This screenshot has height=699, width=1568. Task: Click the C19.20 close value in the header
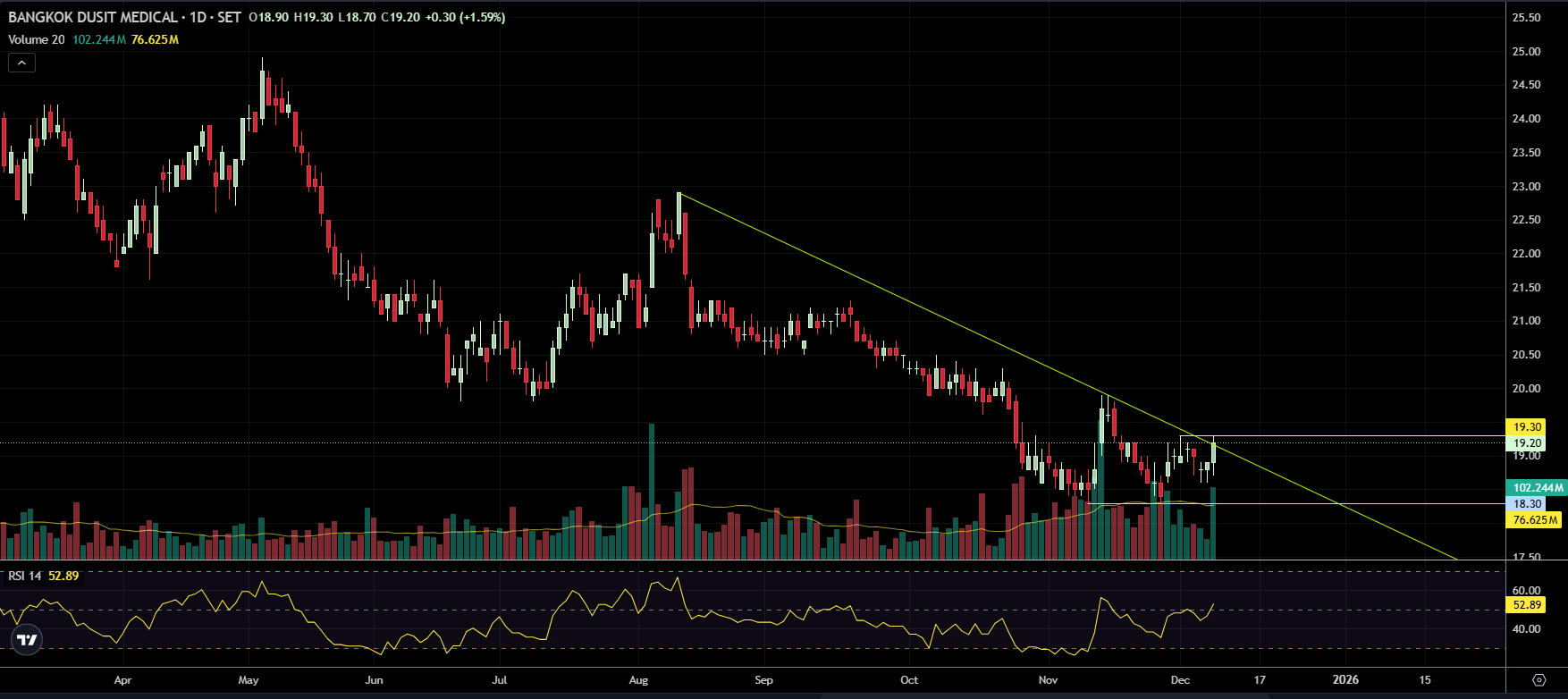click(x=400, y=17)
